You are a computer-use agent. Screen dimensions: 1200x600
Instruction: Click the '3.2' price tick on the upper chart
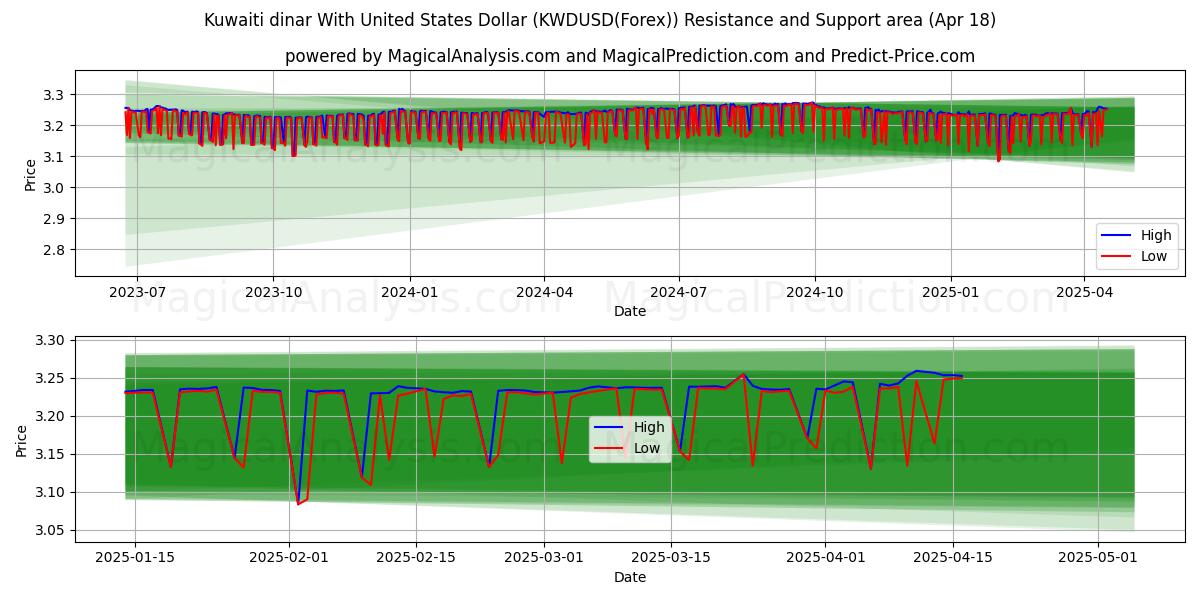[55, 126]
